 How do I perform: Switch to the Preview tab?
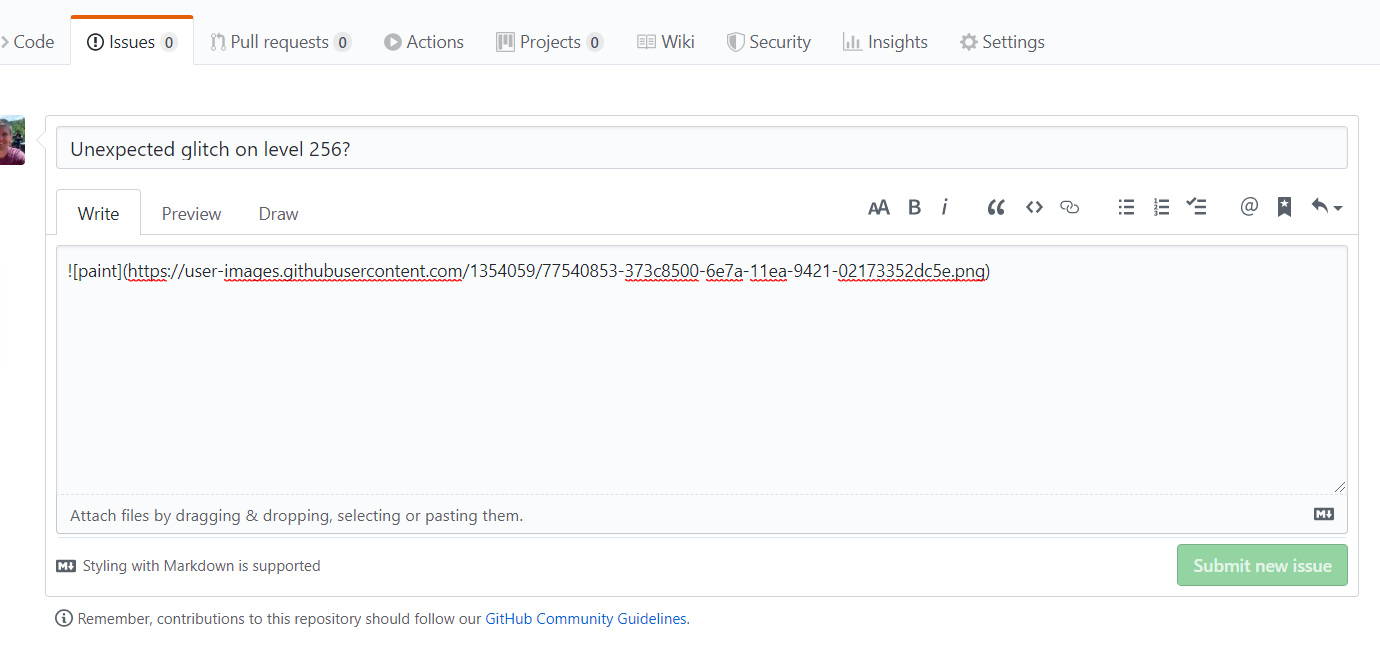pyautogui.click(x=191, y=214)
